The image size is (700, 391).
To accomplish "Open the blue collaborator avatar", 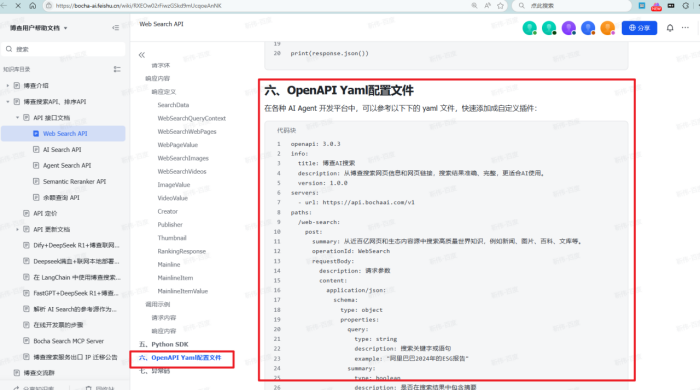I will (x=588, y=28).
